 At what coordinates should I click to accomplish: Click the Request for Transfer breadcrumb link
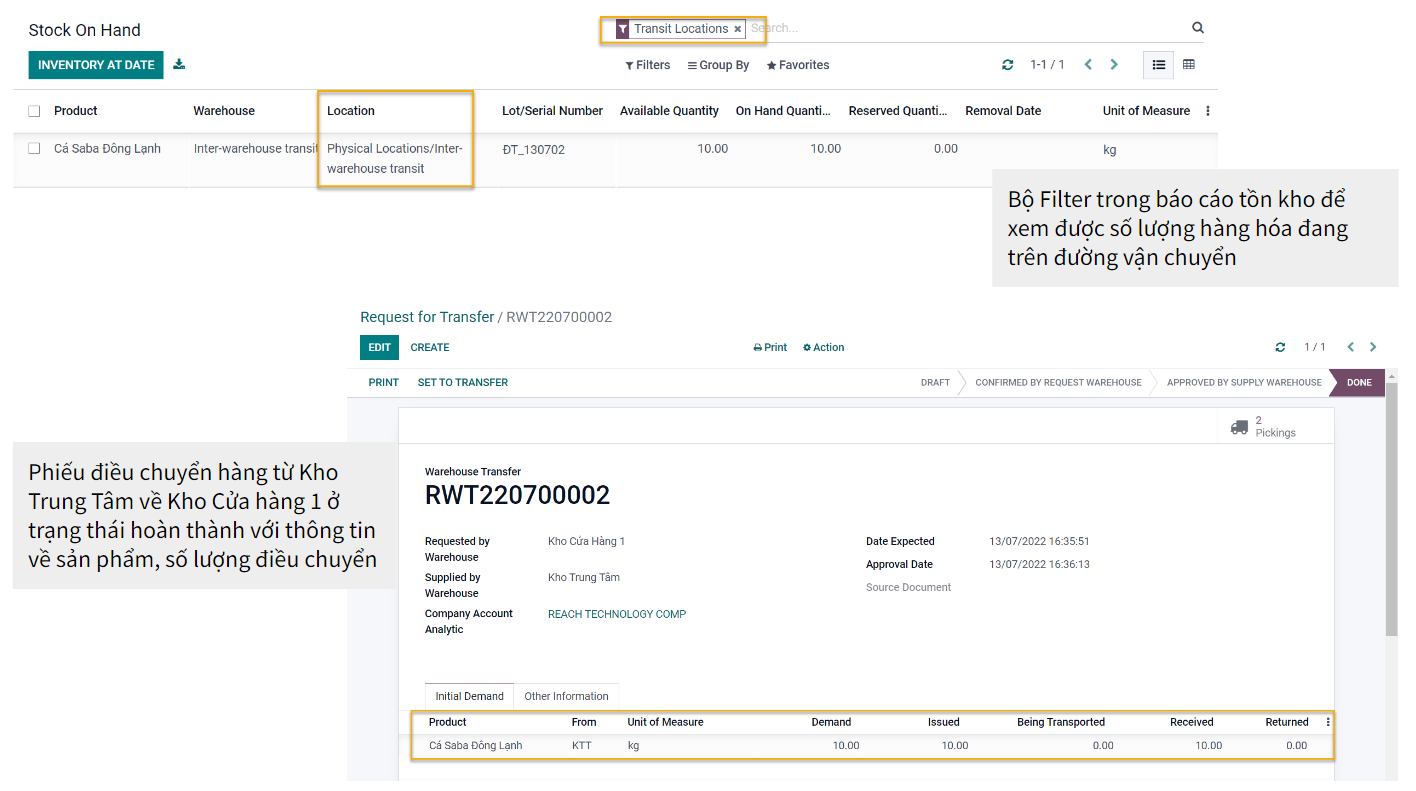click(427, 317)
